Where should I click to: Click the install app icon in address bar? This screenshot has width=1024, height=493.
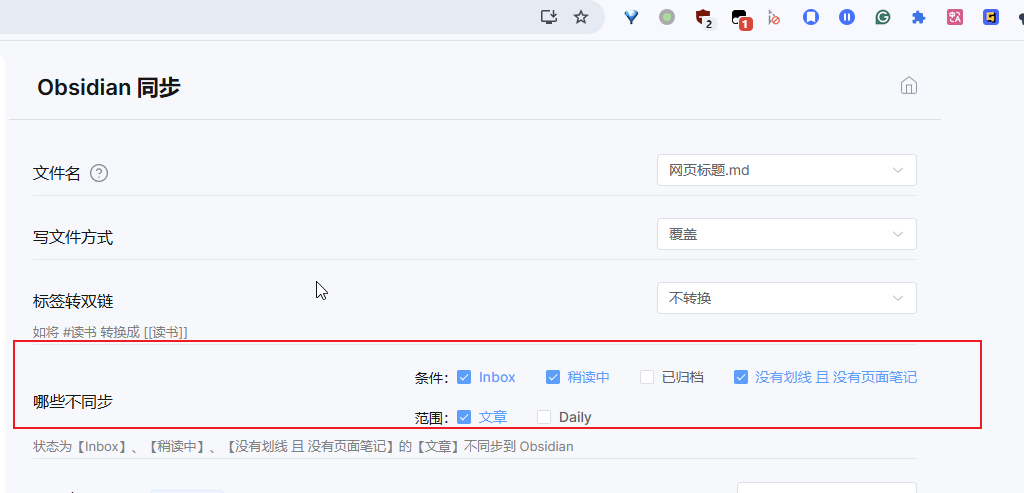[549, 17]
